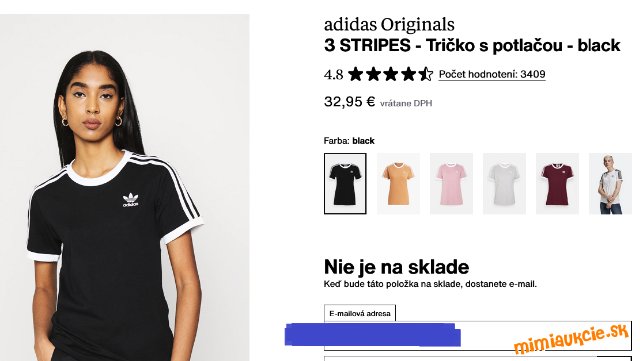The height and width of the screenshot is (361, 640).
Task: Click the third rating star
Action: pos(391,74)
